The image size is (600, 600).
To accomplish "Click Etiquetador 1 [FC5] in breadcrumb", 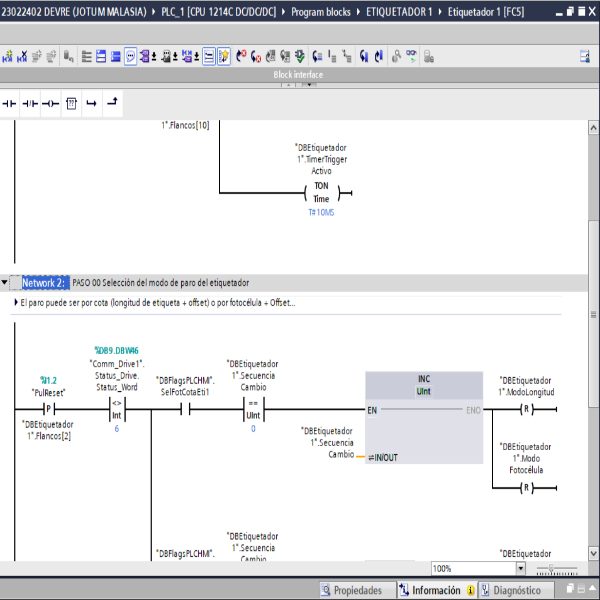I will point(486,12).
